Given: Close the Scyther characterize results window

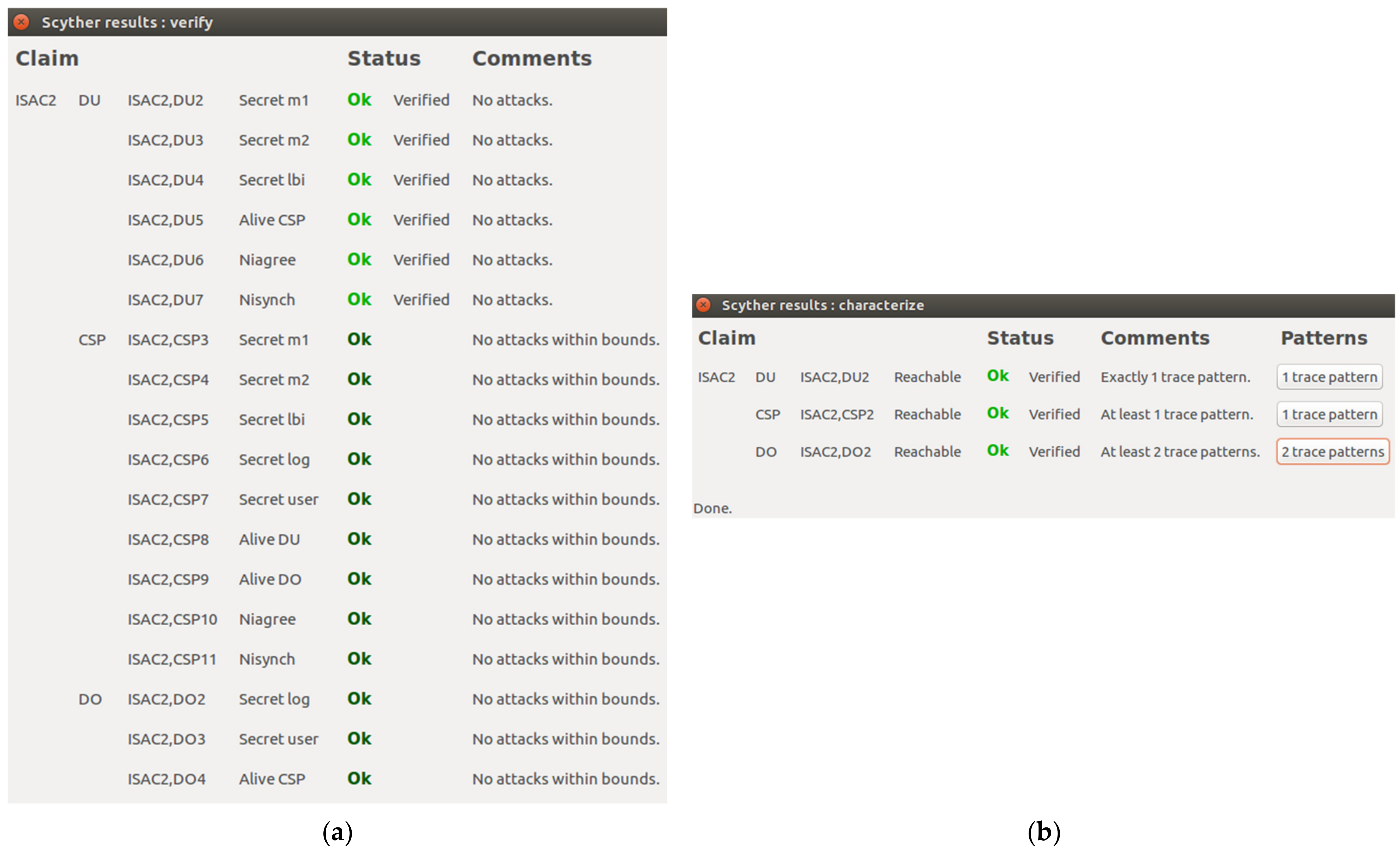Looking at the screenshot, I should tap(704, 305).
